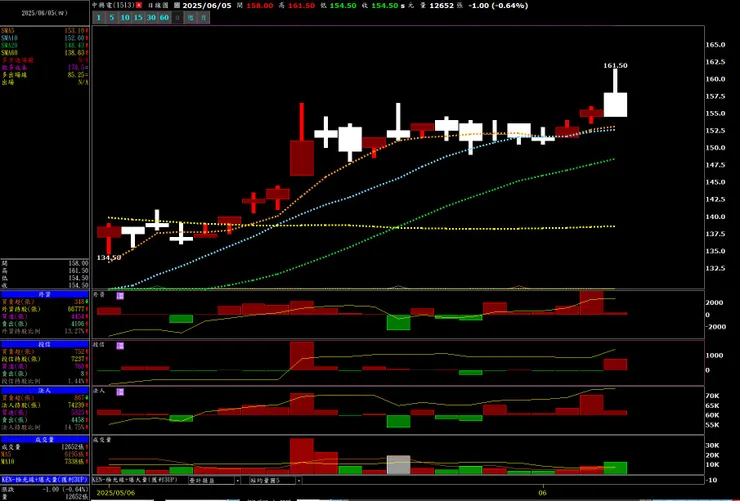Click the 法人持股比例 14.75% row

coord(44,427)
